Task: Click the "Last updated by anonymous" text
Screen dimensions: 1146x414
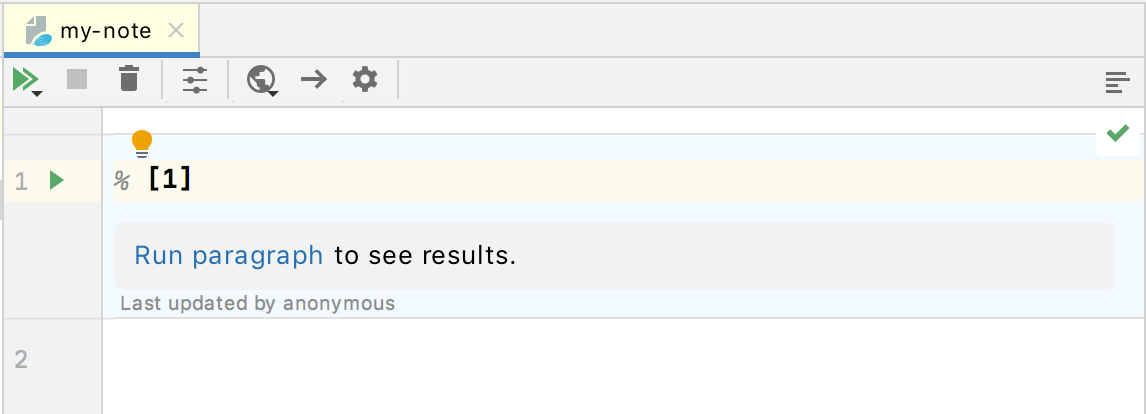Action: tap(257, 303)
